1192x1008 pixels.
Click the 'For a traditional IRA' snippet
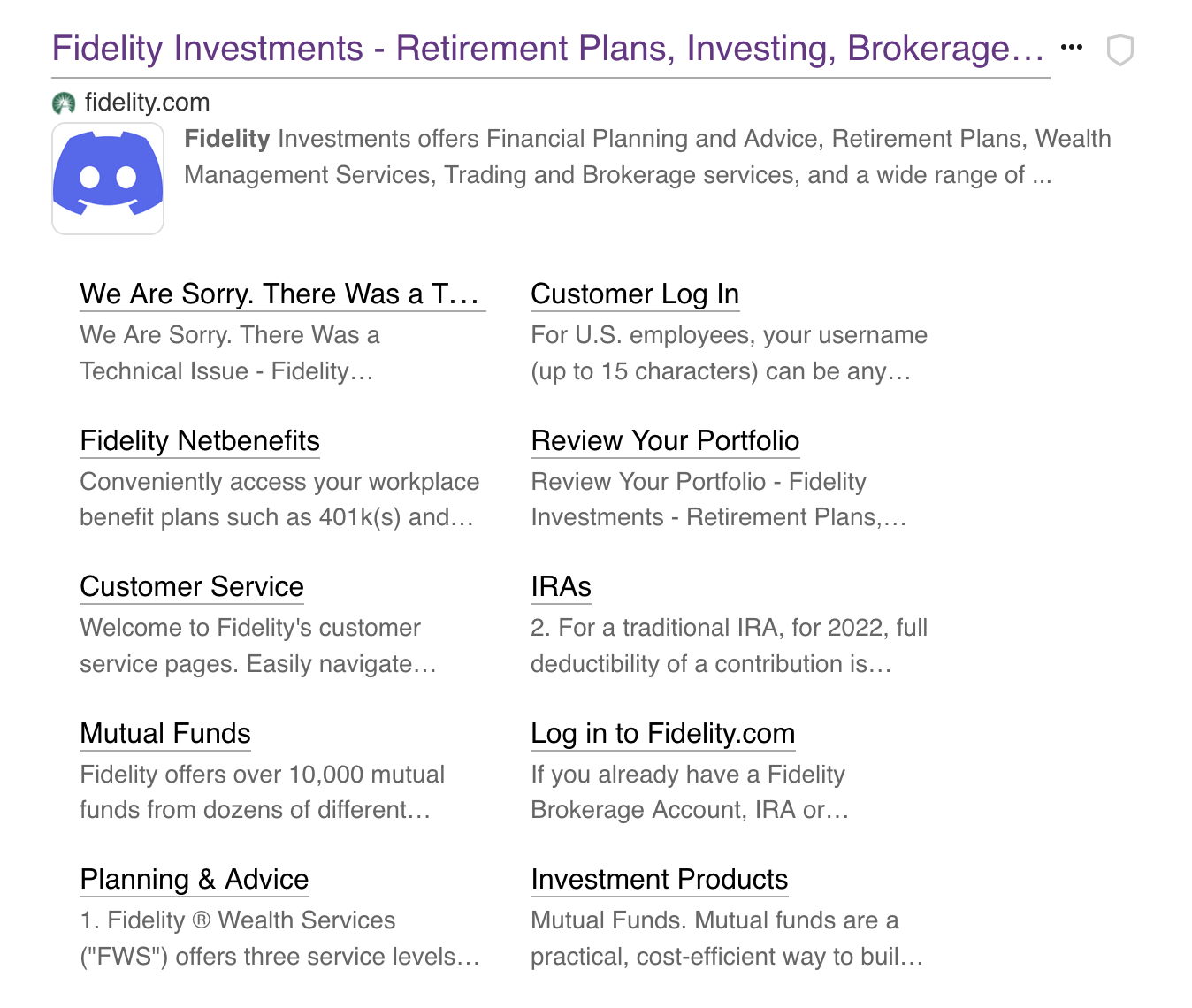click(x=728, y=645)
